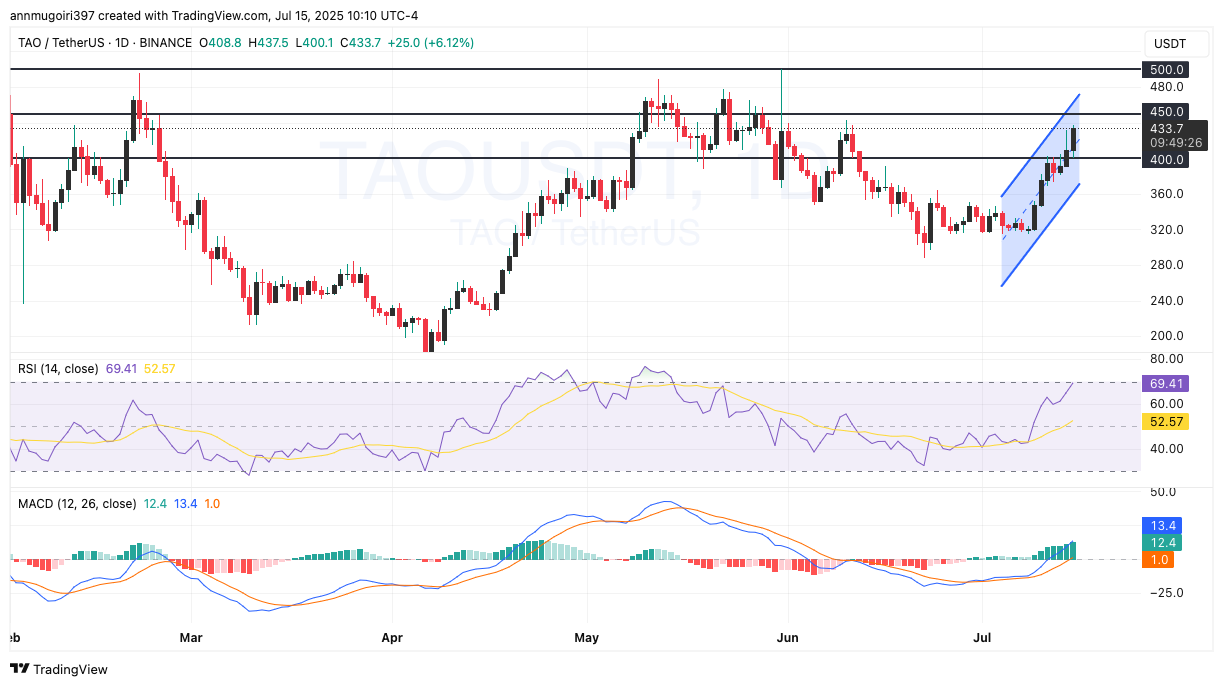Click the 240.0 price axis tick
Viewport: 1223px width, 686px height.
point(1167,300)
